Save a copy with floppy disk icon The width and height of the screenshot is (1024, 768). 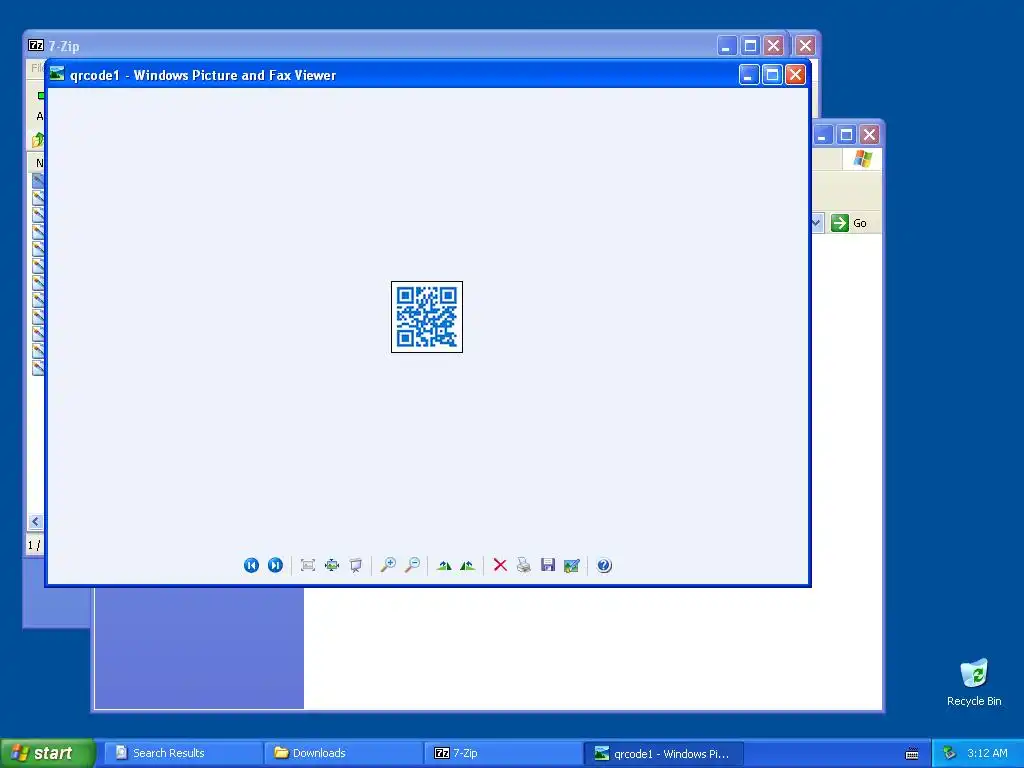548,566
